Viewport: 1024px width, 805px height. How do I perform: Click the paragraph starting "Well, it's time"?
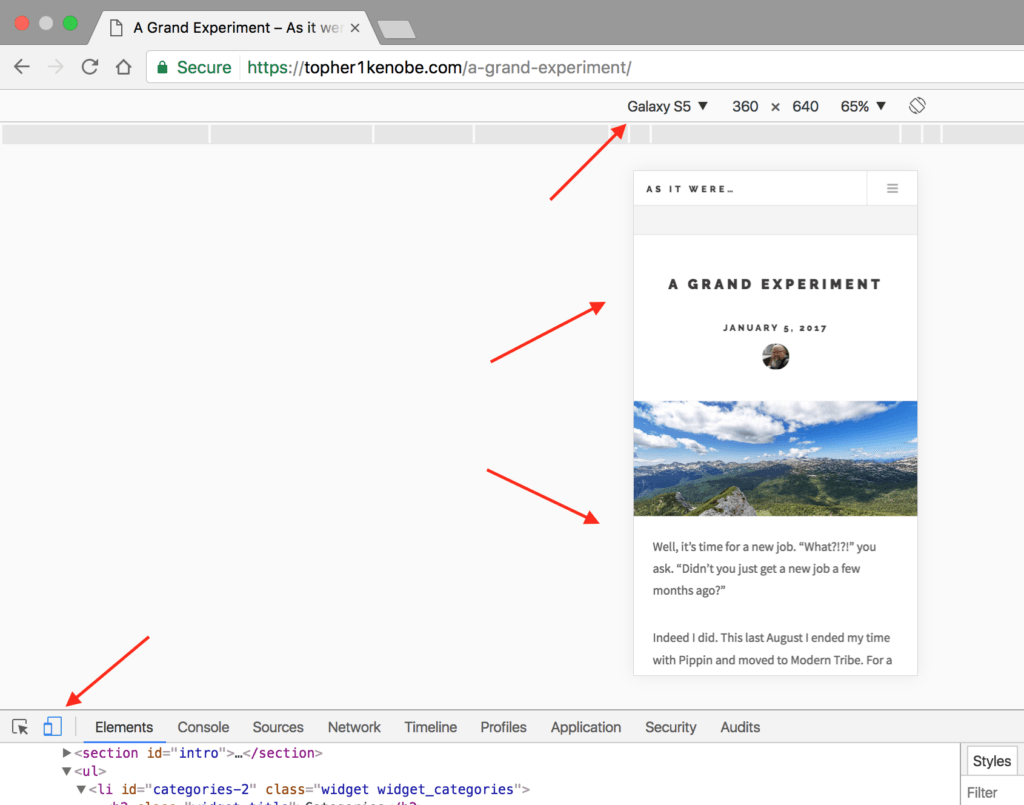(x=764, y=569)
